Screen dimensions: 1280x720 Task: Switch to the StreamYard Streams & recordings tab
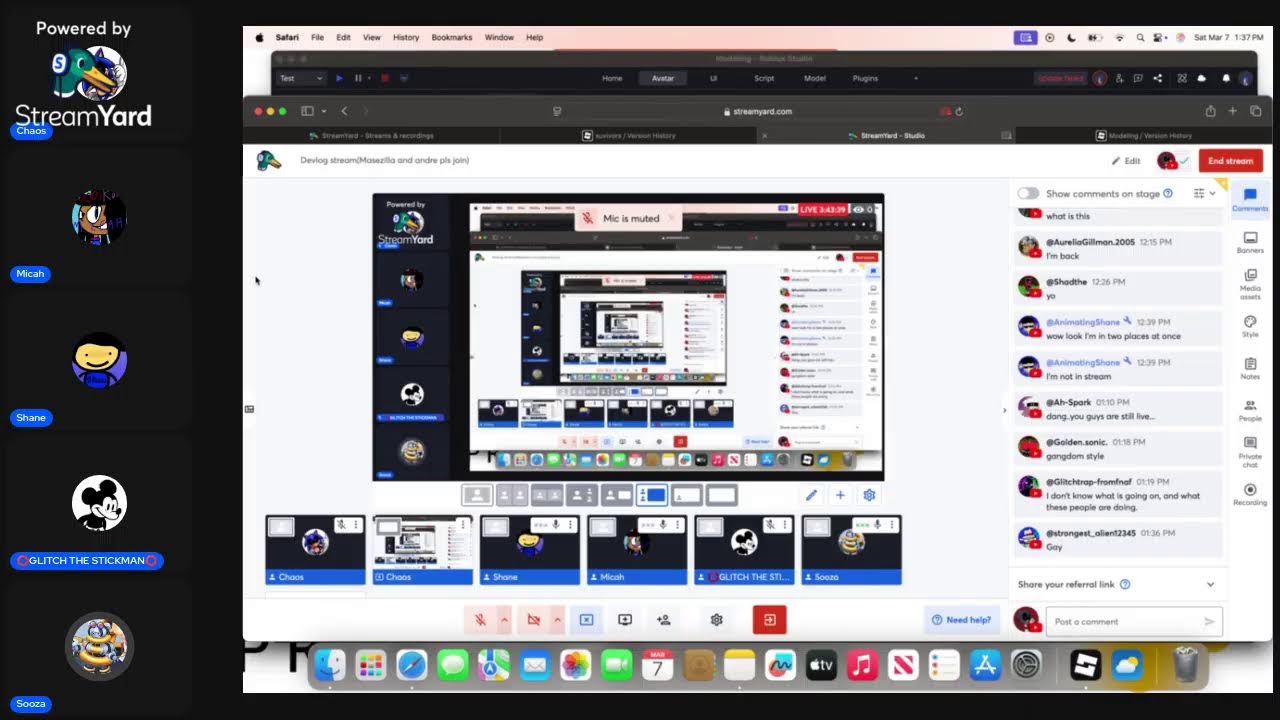[372, 135]
